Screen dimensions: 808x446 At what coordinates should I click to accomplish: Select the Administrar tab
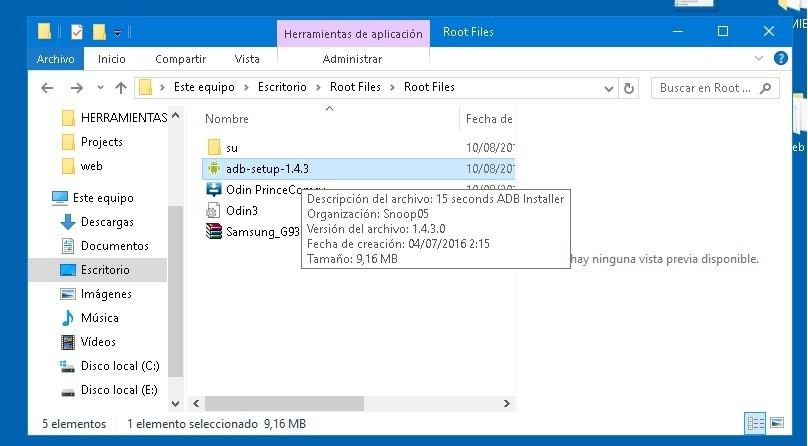[x=352, y=59]
